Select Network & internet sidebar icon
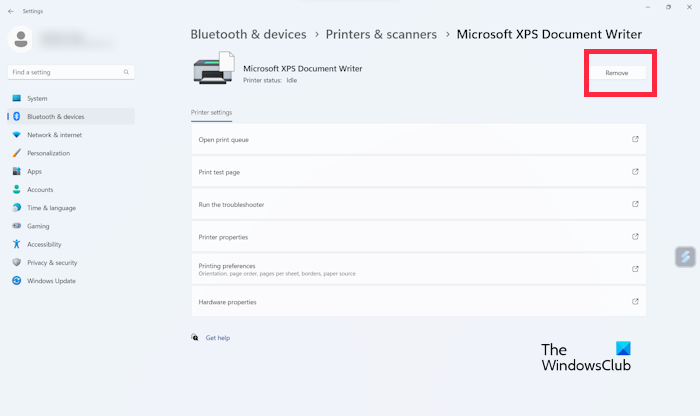The height and width of the screenshot is (416, 700). 17,135
